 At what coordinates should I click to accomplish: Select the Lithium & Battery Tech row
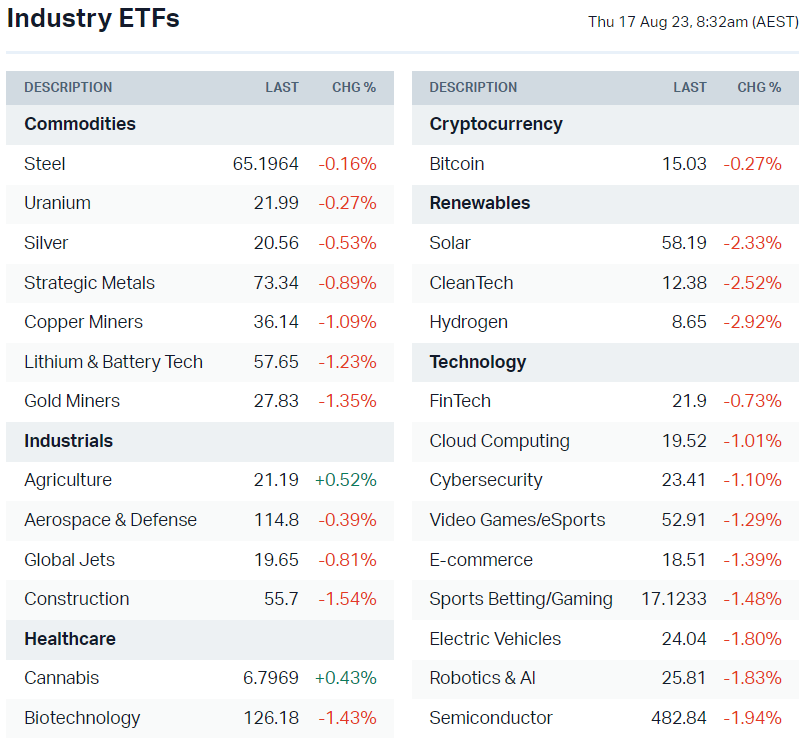tap(113, 362)
